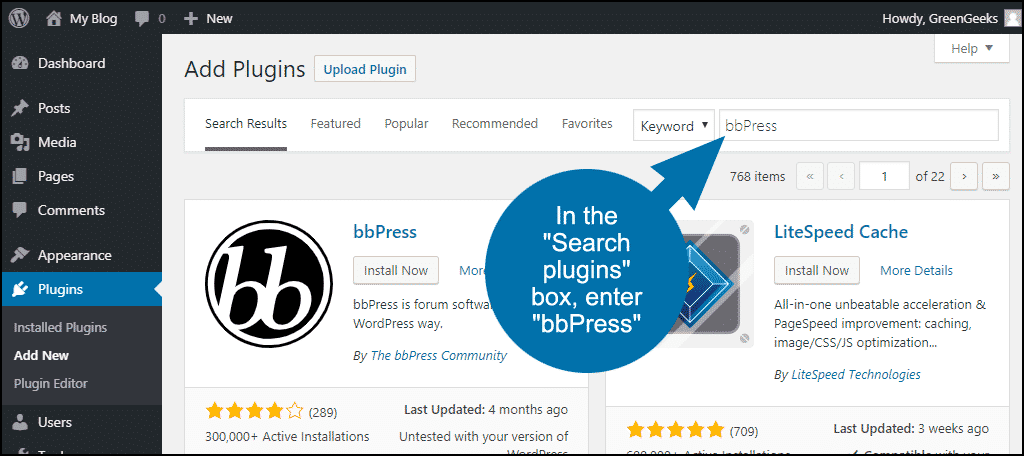Open LiteSpeed Technologies author link
Image resolution: width=1024 pixels, height=456 pixels.
click(856, 374)
